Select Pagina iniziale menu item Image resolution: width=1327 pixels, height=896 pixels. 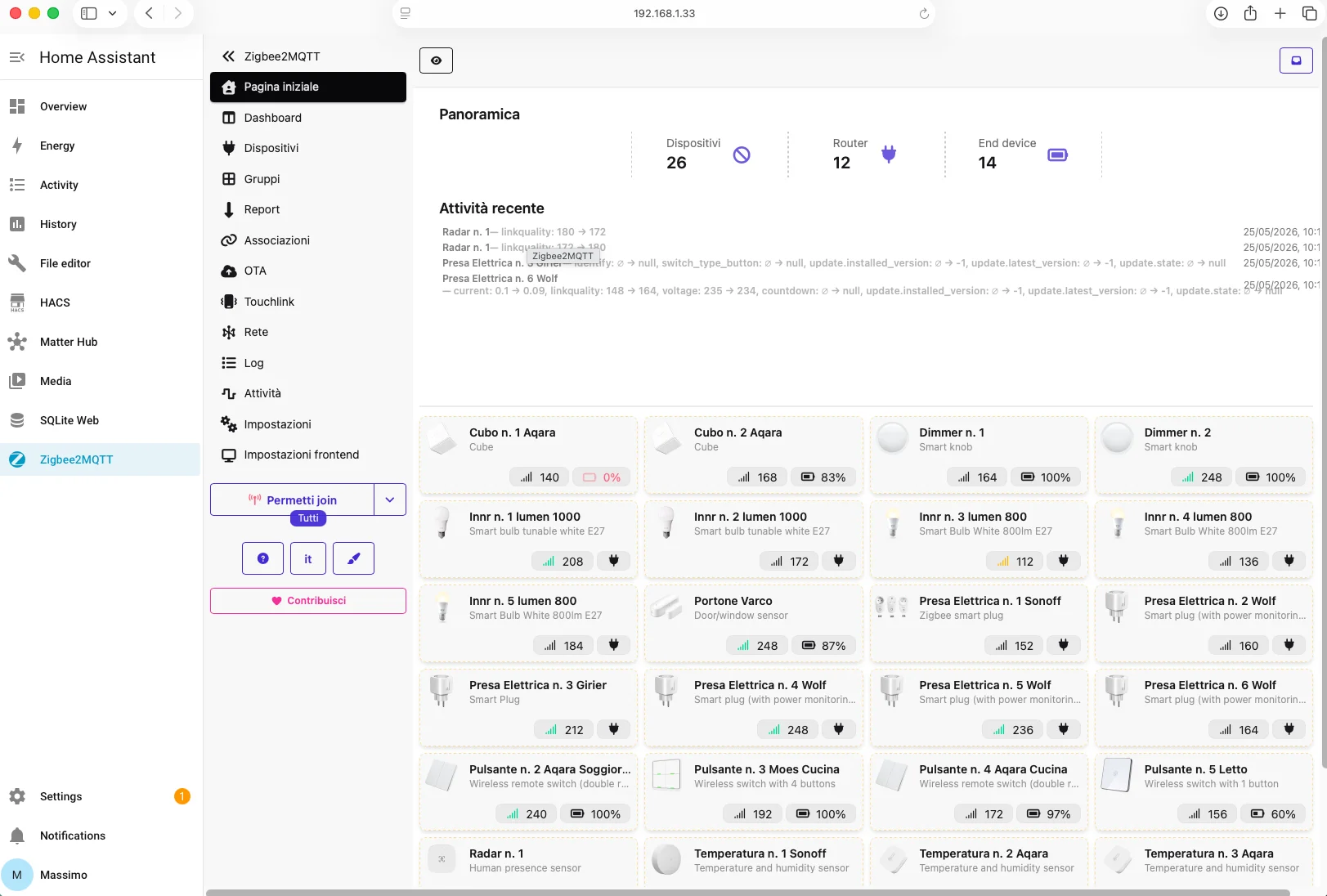pos(308,87)
